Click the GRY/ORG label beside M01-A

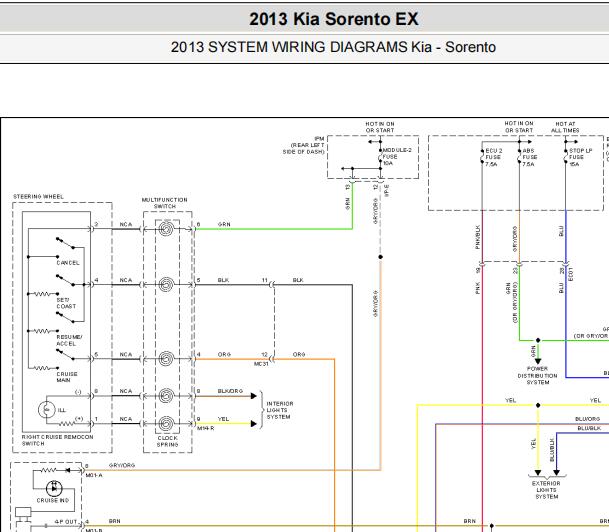[x=122, y=465]
